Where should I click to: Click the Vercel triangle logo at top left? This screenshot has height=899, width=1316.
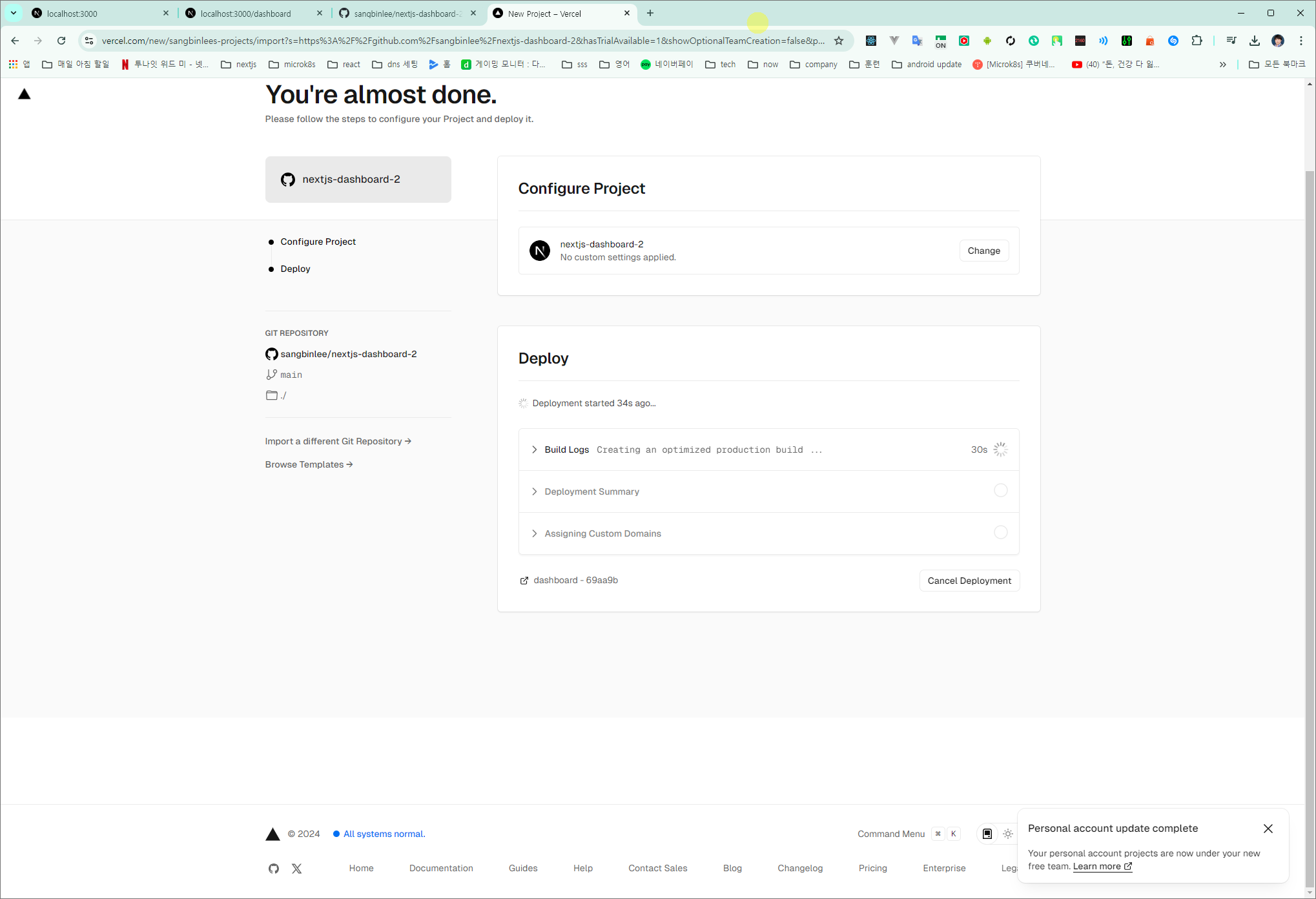25,94
